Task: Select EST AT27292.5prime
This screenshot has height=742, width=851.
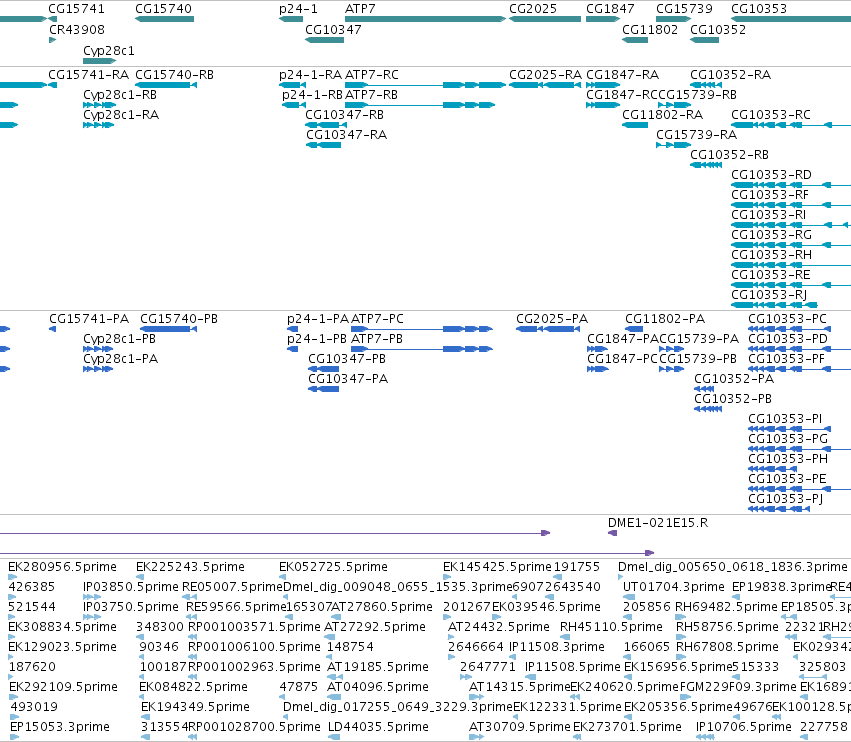Action: coord(329,637)
